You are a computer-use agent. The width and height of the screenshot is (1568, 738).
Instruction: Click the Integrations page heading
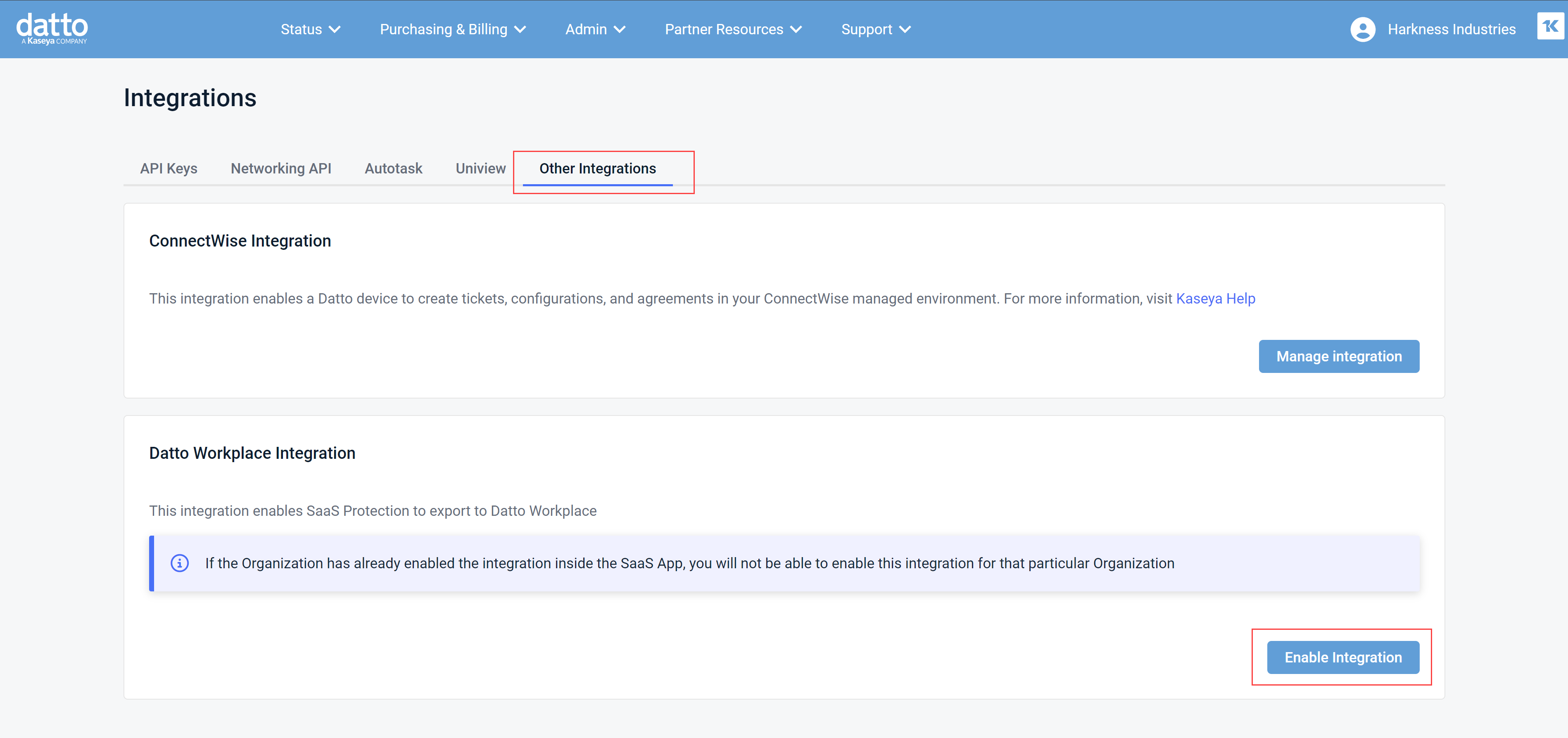coord(190,98)
